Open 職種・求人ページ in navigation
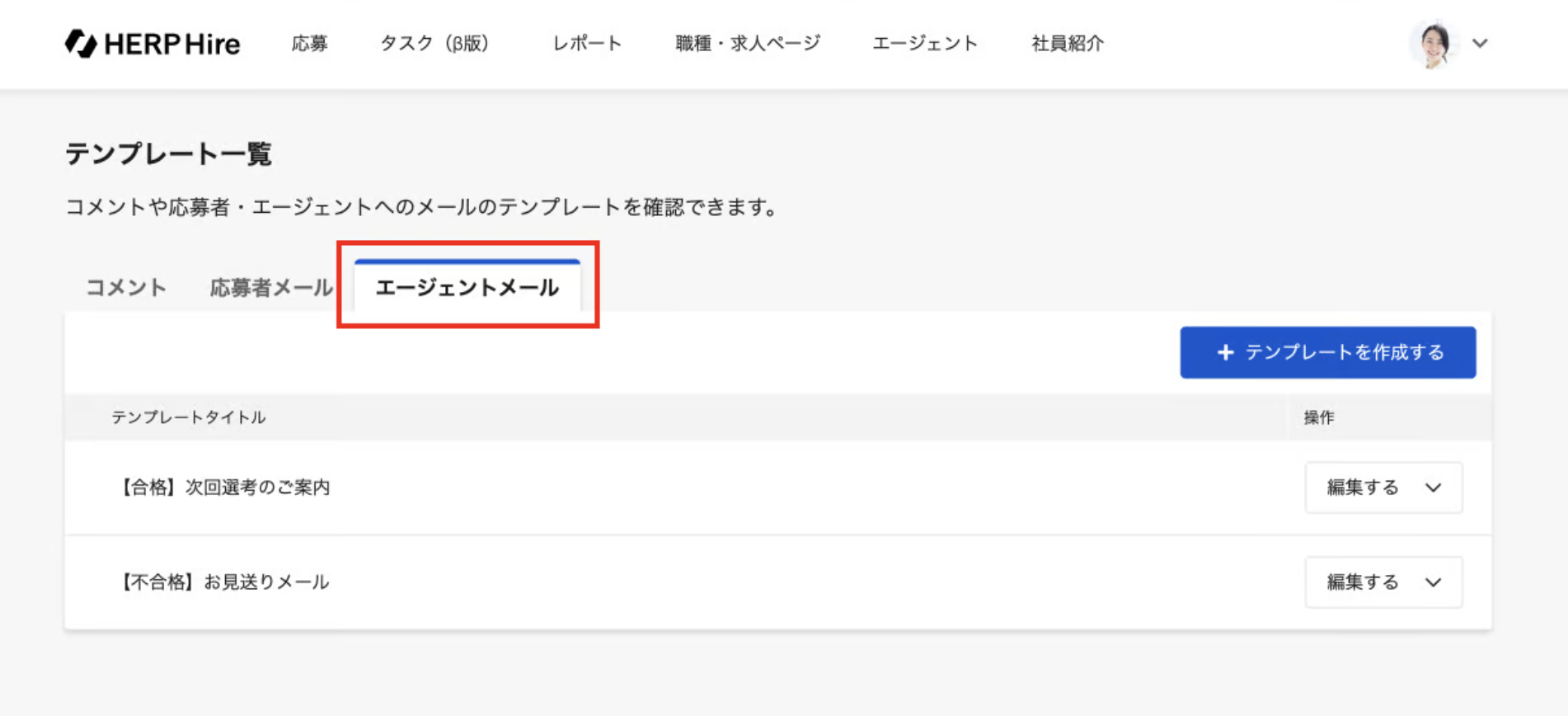The image size is (1568, 716). (x=748, y=44)
